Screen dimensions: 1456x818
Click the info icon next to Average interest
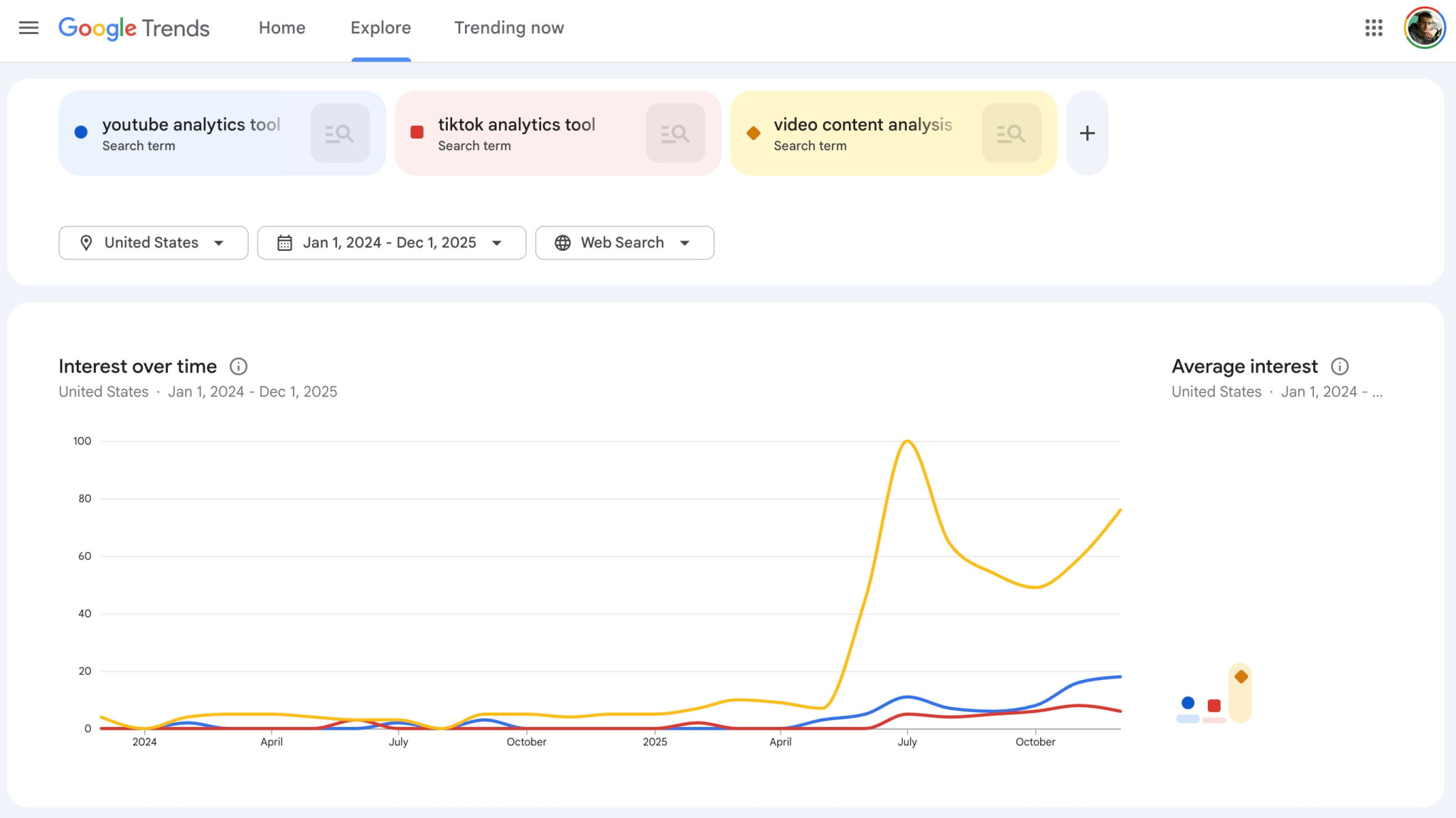point(1341,367)
